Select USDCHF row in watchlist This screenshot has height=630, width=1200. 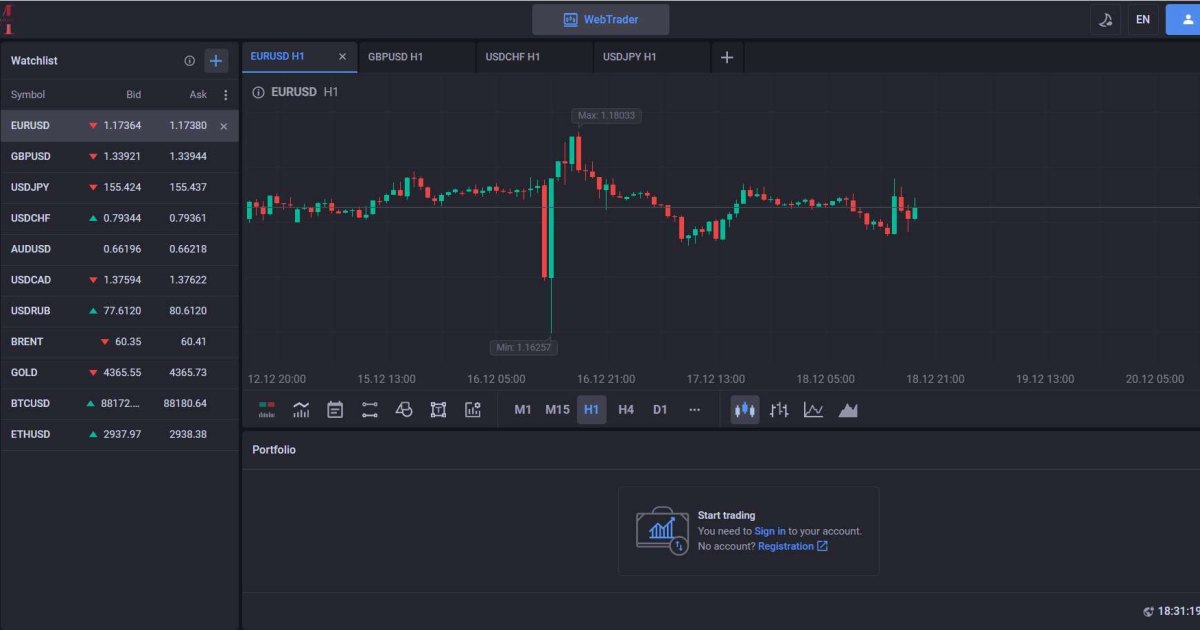click(120, 218)
